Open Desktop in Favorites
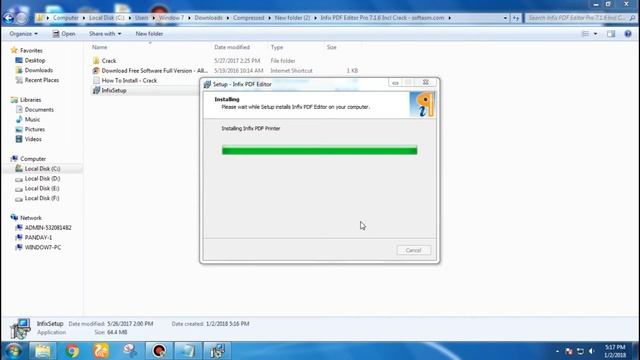 pos(35,60)
